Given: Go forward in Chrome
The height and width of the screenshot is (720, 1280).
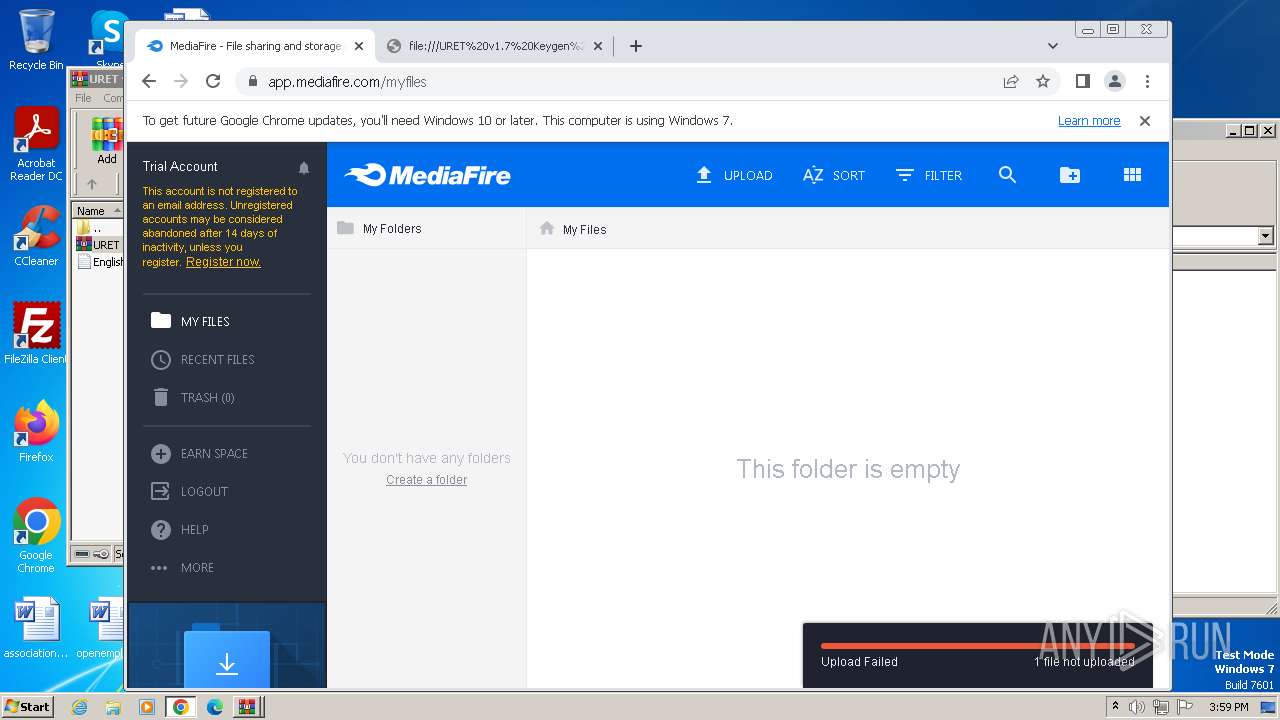Looking at the screenshot, I should point(181,81).
